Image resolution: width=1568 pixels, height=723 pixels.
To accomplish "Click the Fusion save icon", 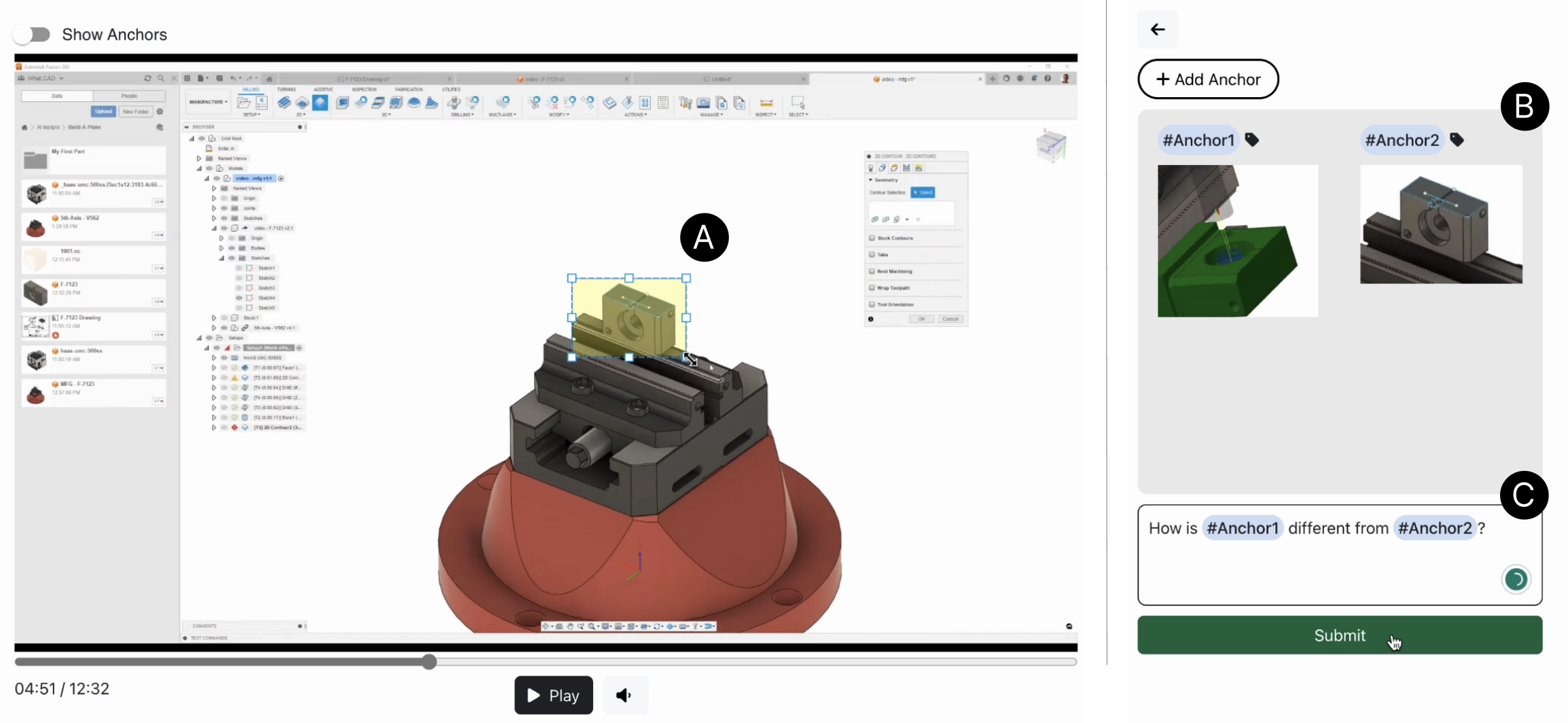I will (219, 78).
